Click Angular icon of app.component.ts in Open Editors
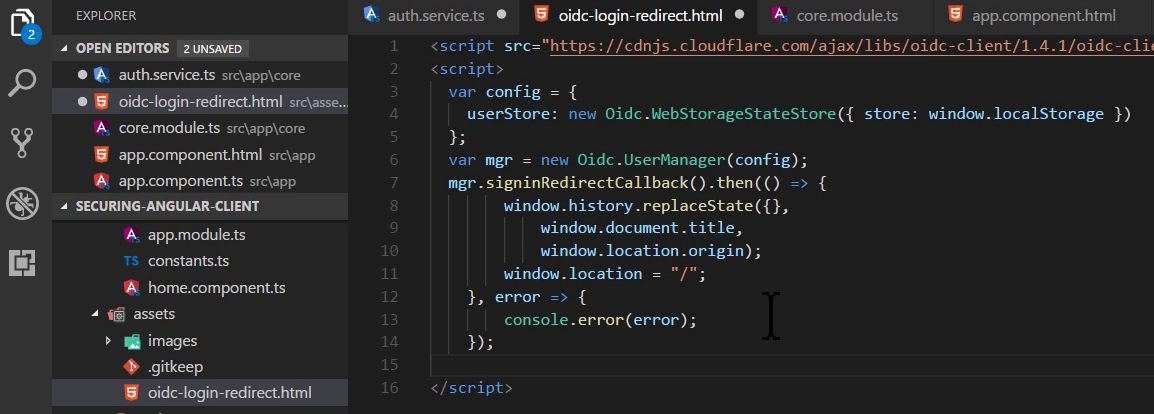The image size is (1154, 414). 102,180
